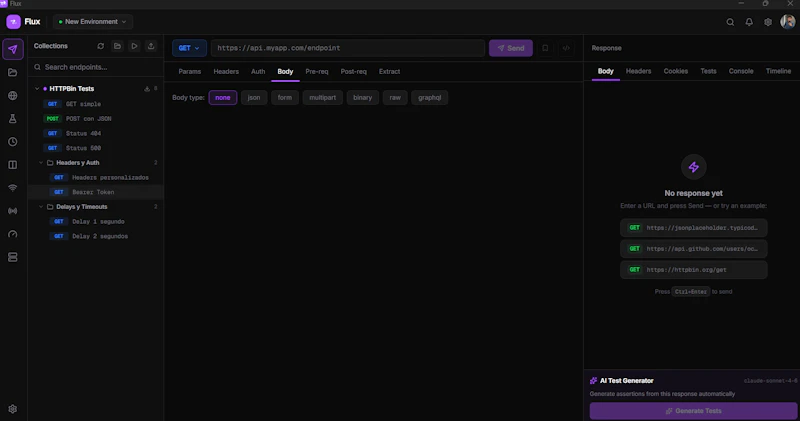Switch to the Pre-req tab
The width and height of the screenshot is (800, 421).
[x=317, y=71]
